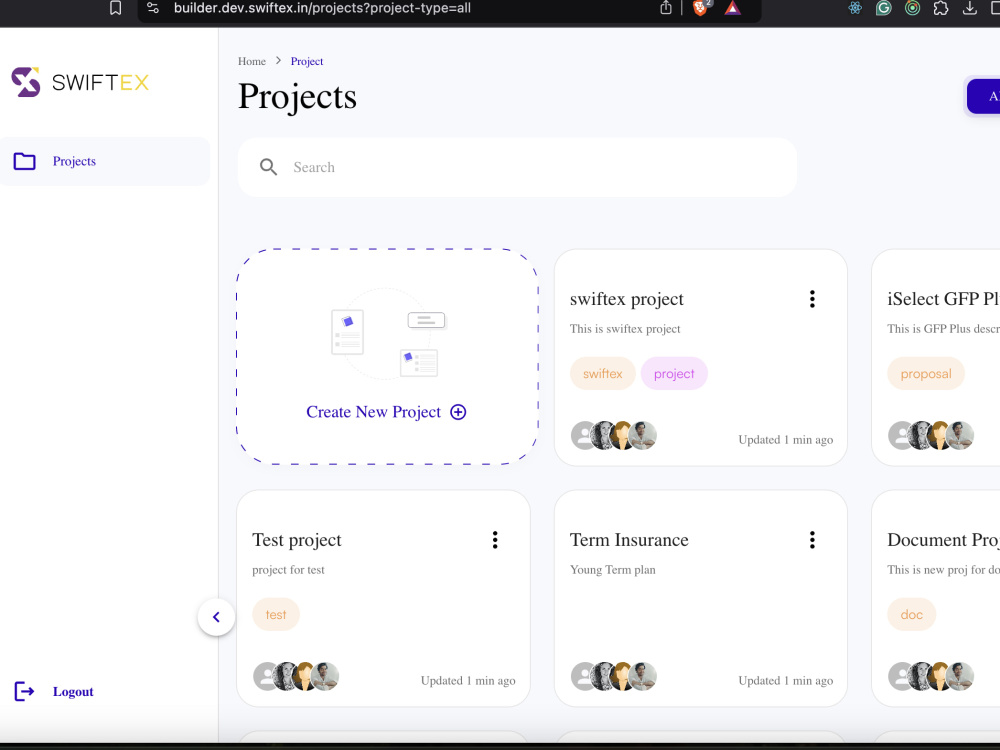Open the Term Insurance card title
Screen dimensions: 1000x750
tap(629, 540)
